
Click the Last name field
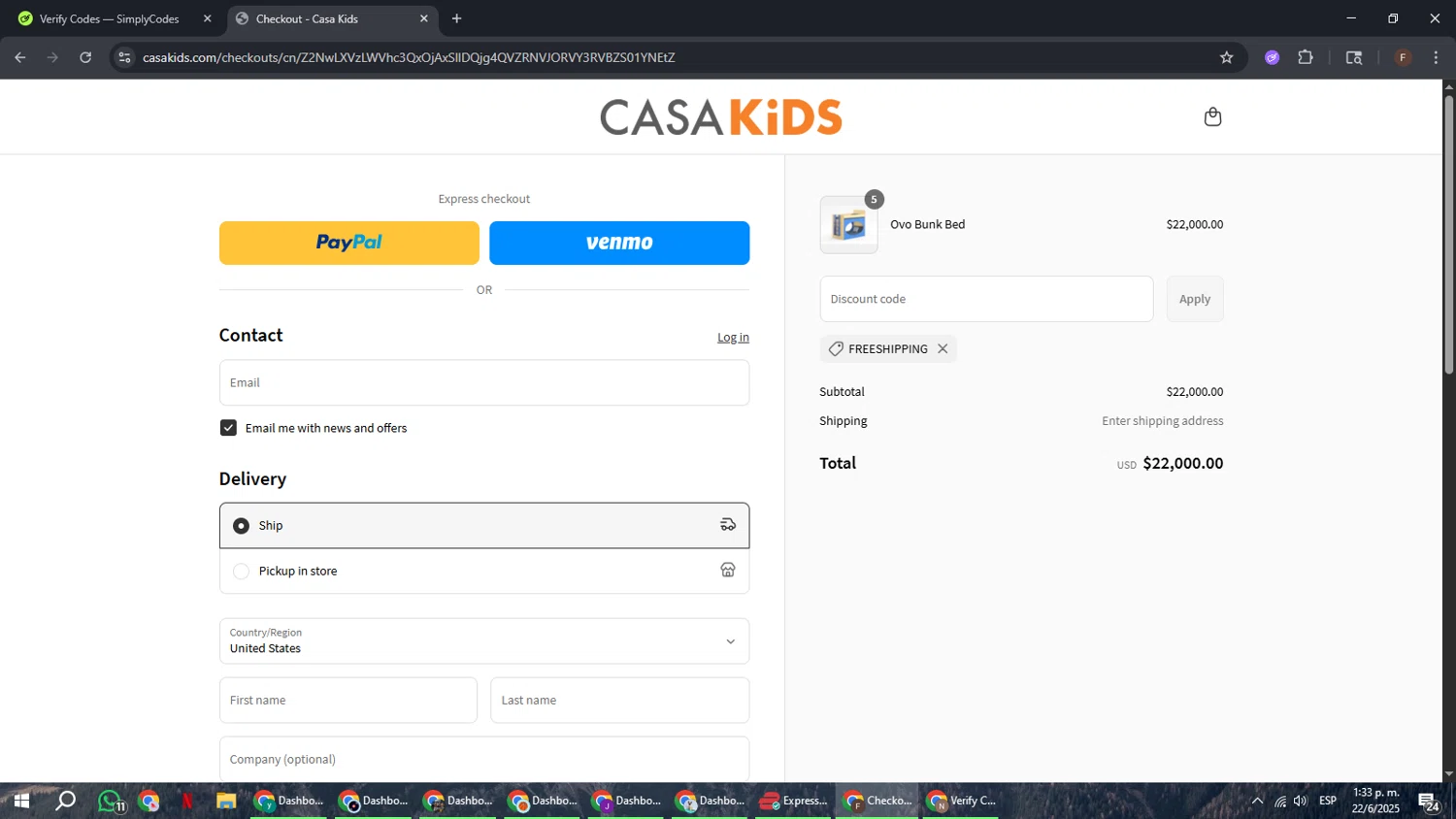(619, 701)
